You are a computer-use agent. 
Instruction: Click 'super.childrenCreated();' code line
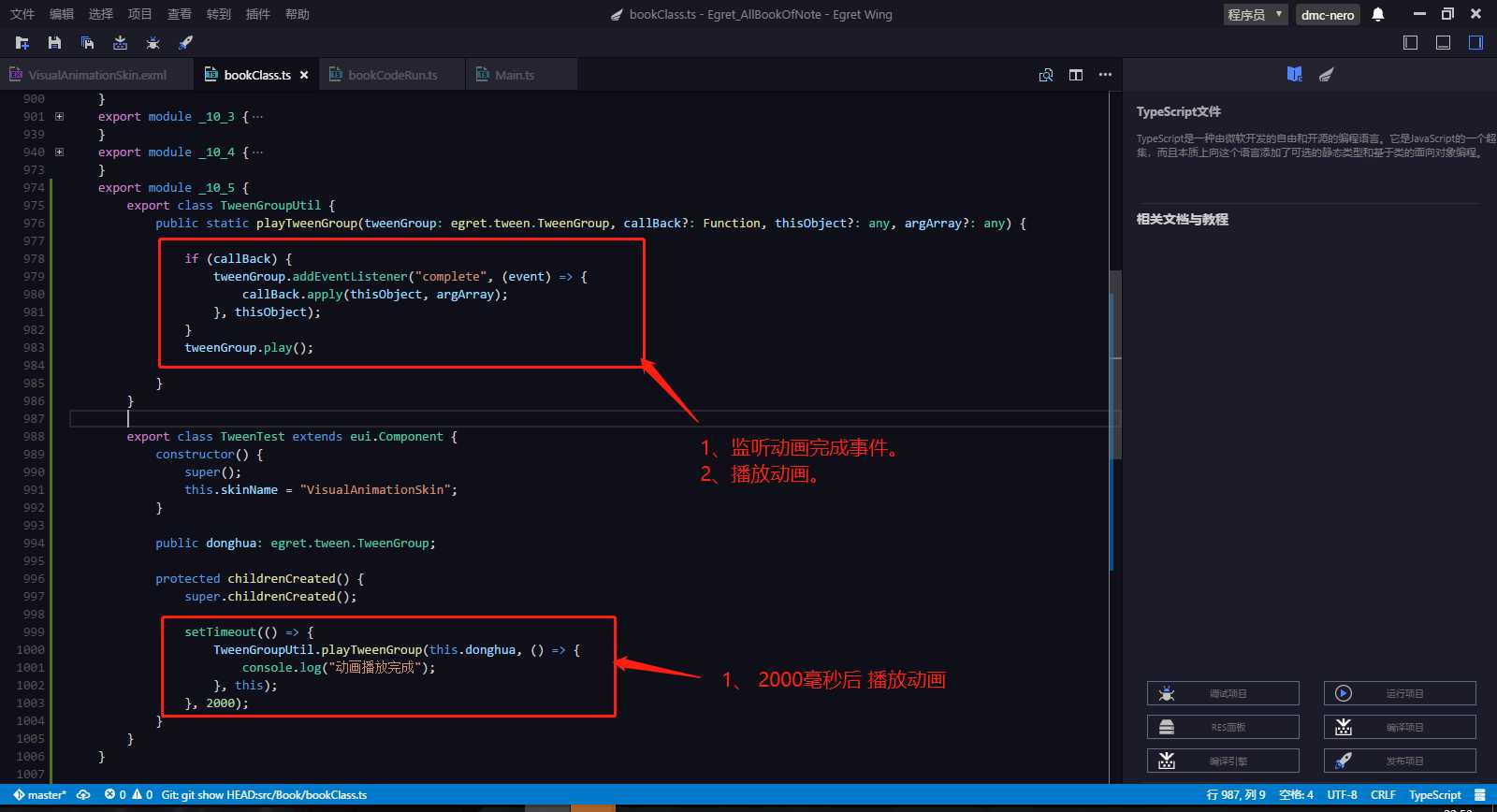coord(270,597)
